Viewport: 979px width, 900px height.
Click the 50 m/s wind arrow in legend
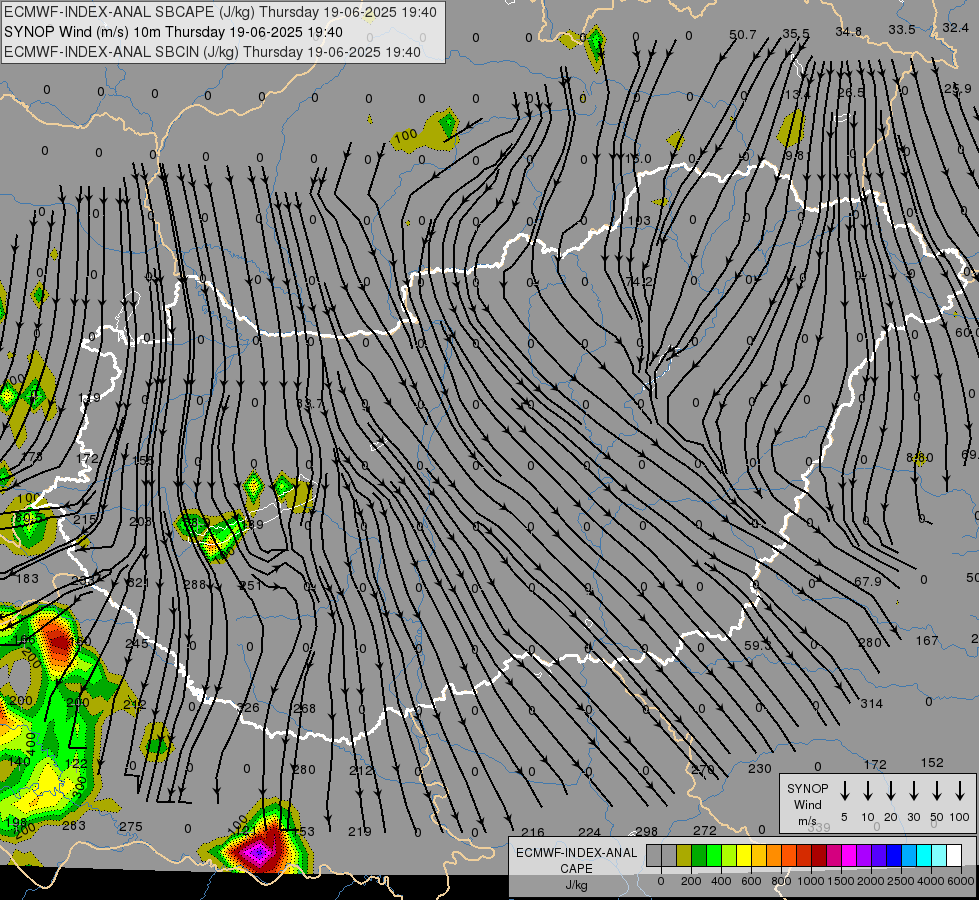click(x=937, y=791)
